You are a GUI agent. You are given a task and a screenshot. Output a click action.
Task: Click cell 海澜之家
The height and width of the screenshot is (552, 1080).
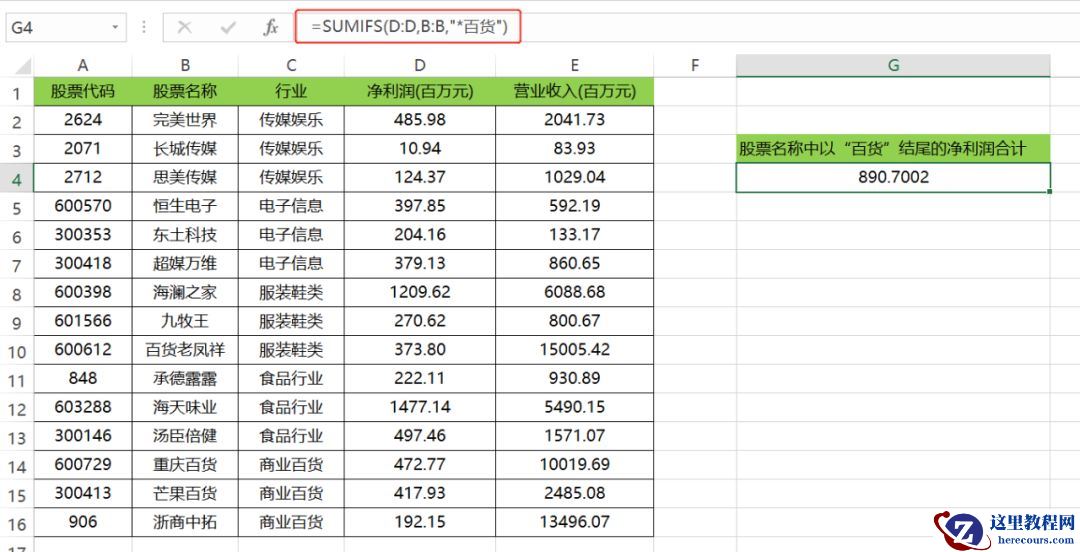185,293
